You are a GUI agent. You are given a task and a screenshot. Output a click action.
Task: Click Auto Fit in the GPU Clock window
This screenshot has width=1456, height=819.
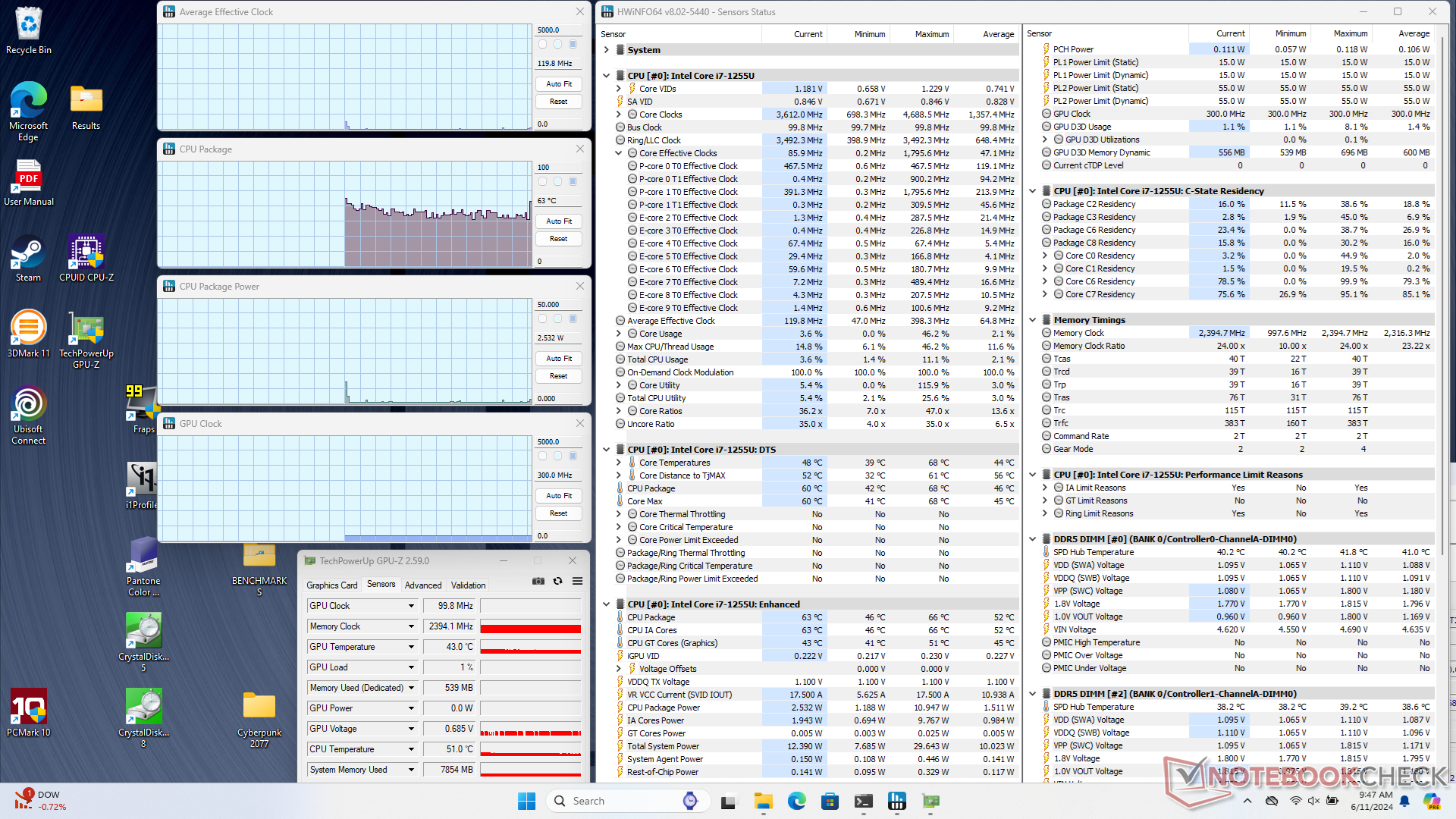coord(559,496)
